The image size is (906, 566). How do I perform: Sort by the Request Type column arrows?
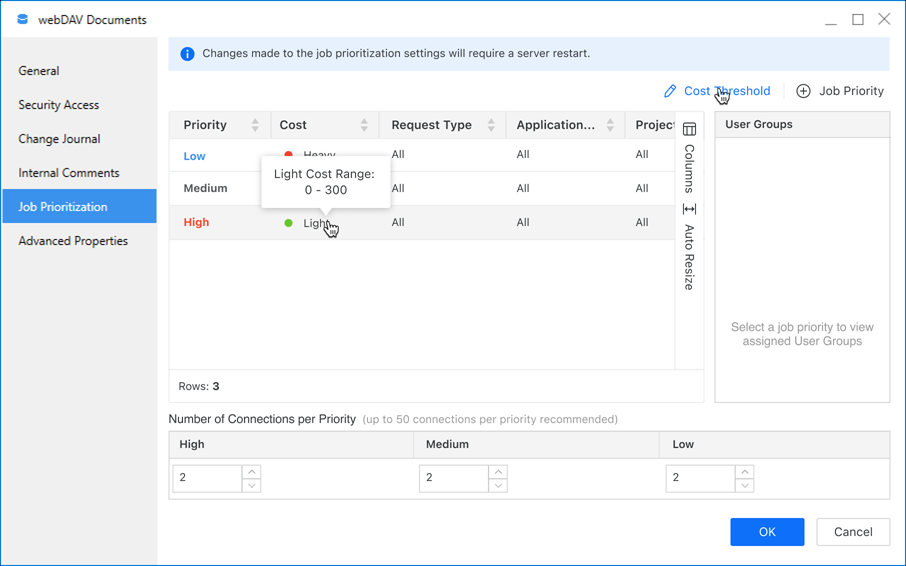(x=491, y=125)
